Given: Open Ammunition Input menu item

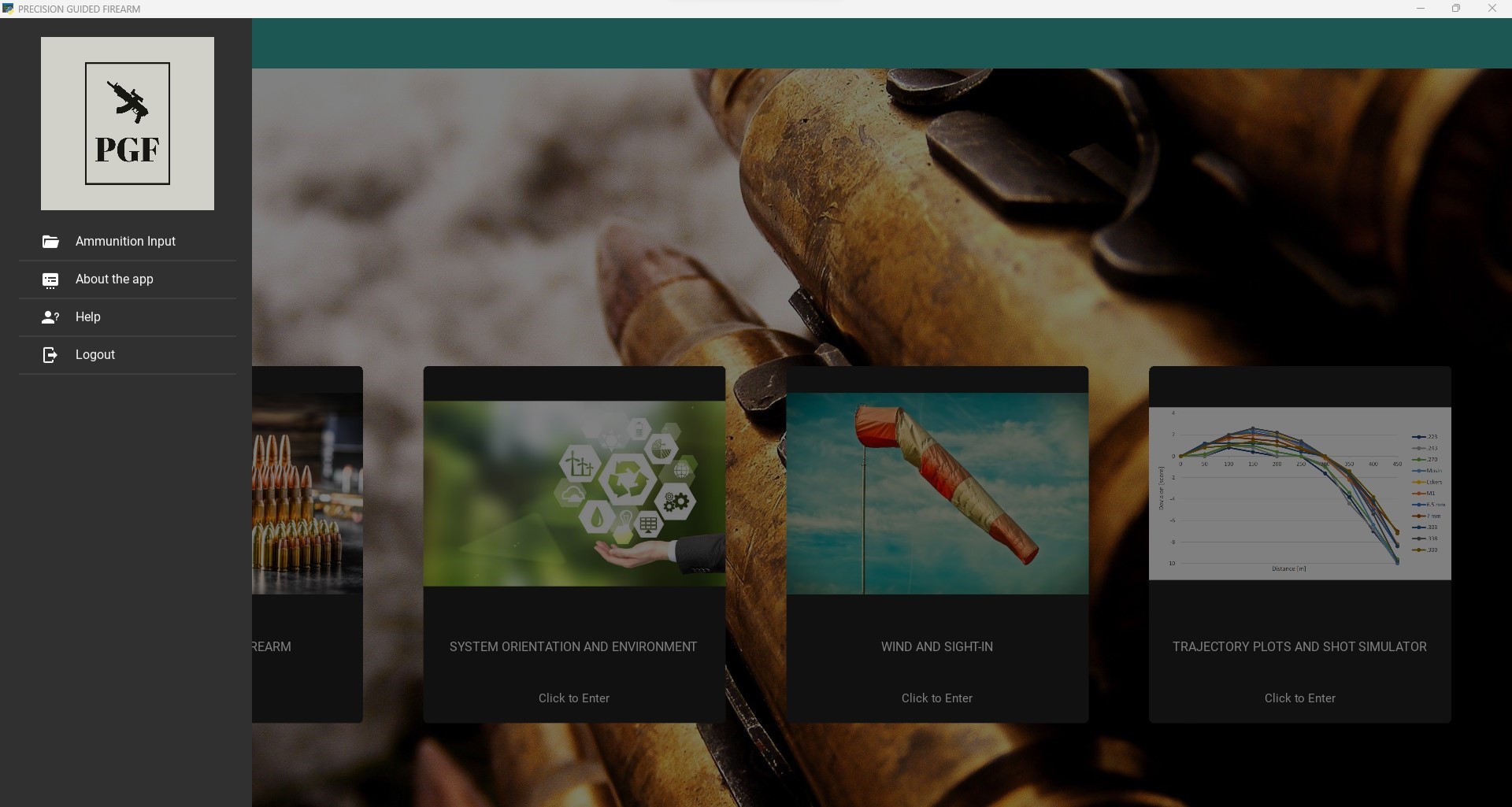Looking at the screenshot, I should tap(125, 242).
